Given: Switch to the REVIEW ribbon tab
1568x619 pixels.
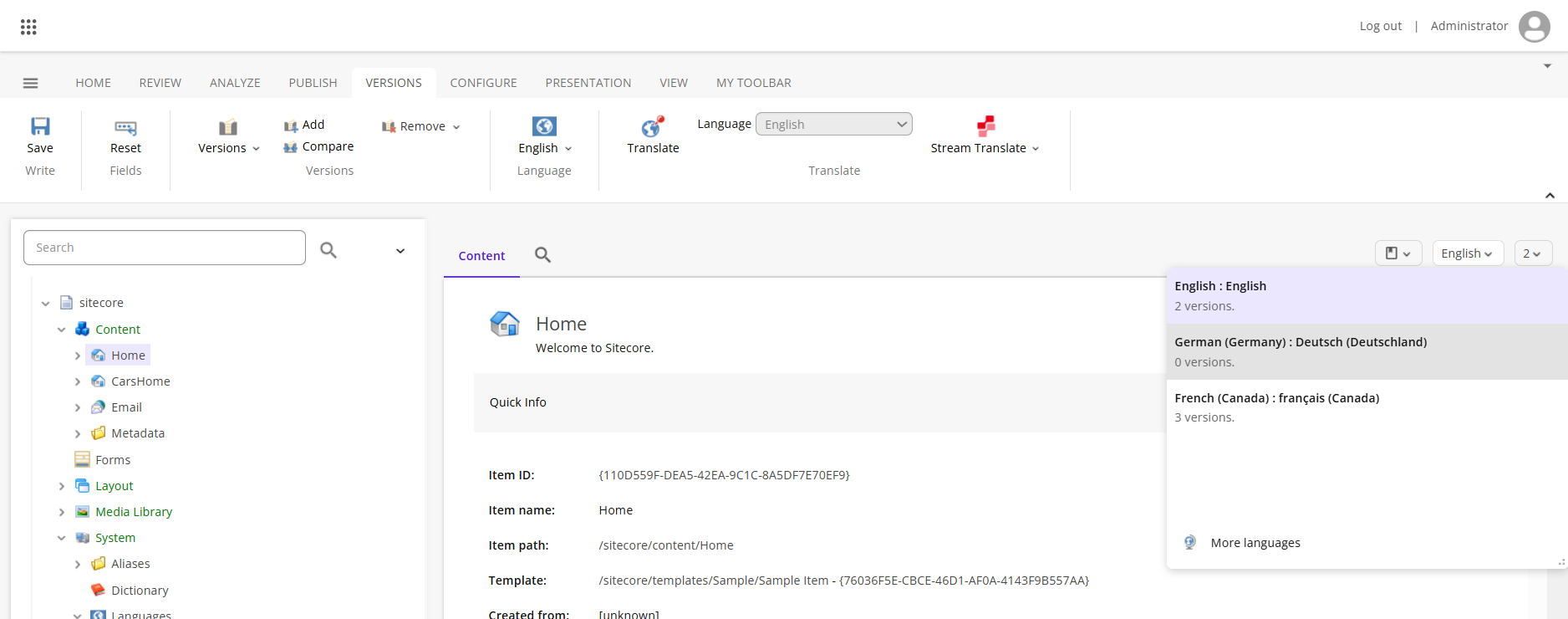Looking at the screenshot, I should click(160, 83).
